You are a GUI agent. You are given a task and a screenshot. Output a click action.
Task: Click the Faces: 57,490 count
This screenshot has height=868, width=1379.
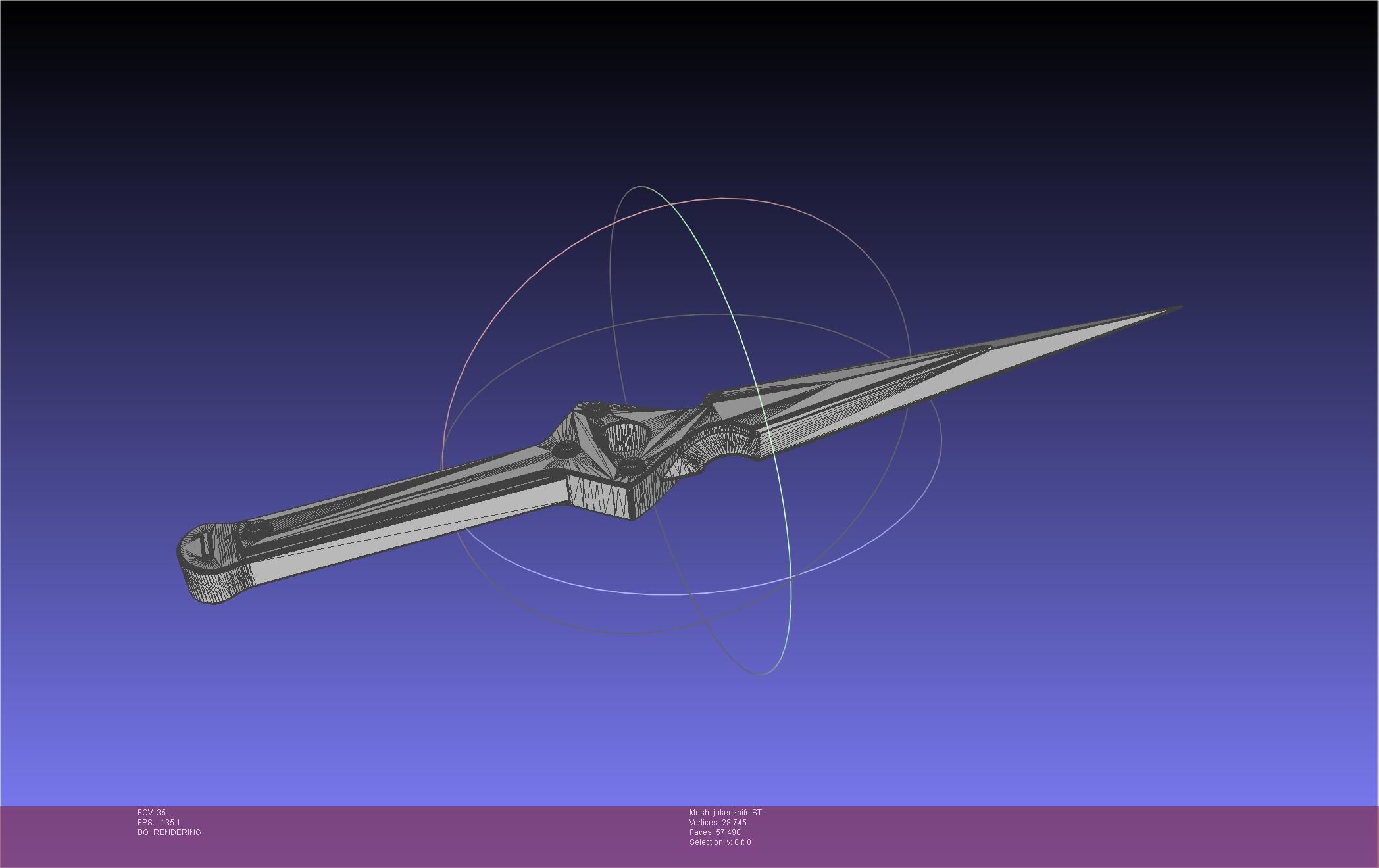coord(715,832)
